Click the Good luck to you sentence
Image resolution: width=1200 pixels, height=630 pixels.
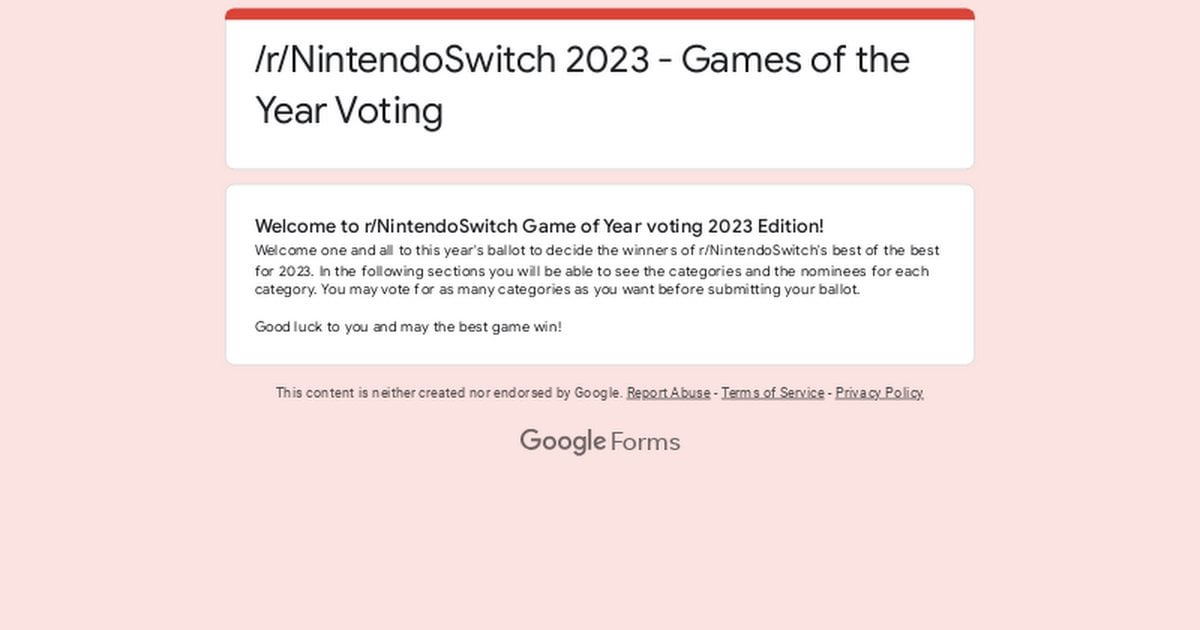pos(408,327)
